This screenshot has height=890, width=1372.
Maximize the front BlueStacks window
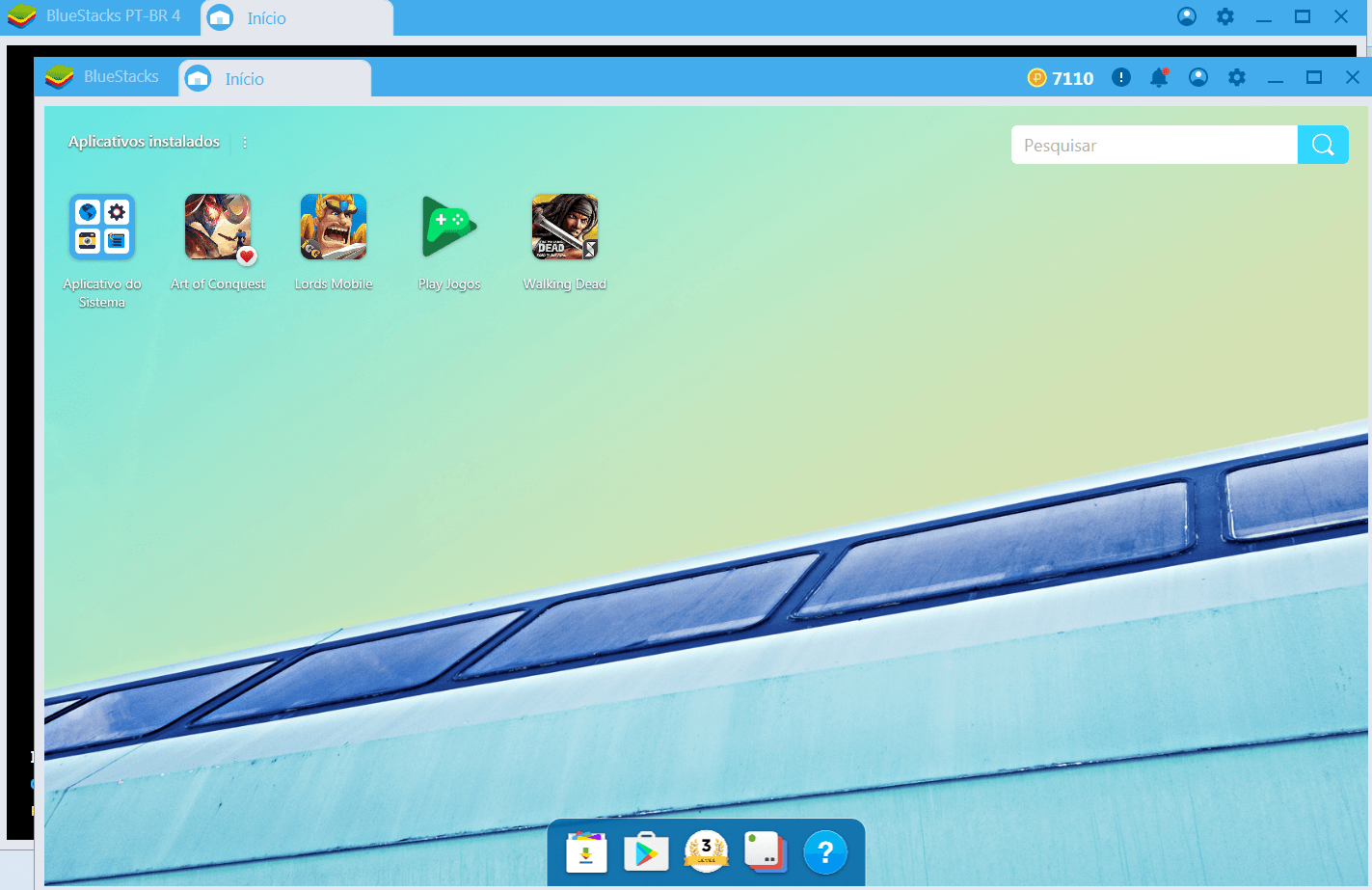coord(1314,77)
